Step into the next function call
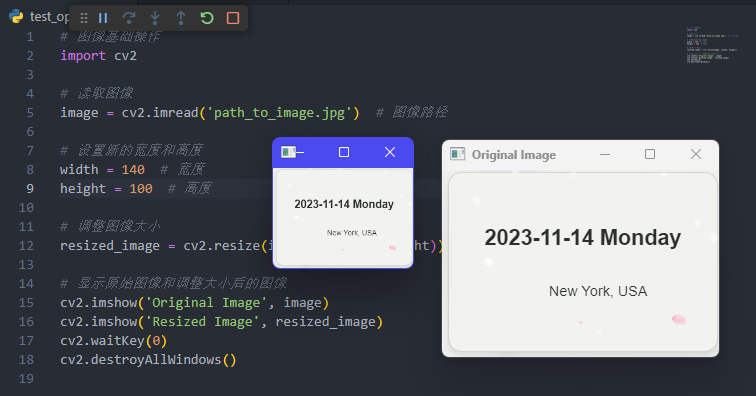Image resolution: width=756 pixels, height=396 pixels. pyautogui.click(x=155, y=18)
